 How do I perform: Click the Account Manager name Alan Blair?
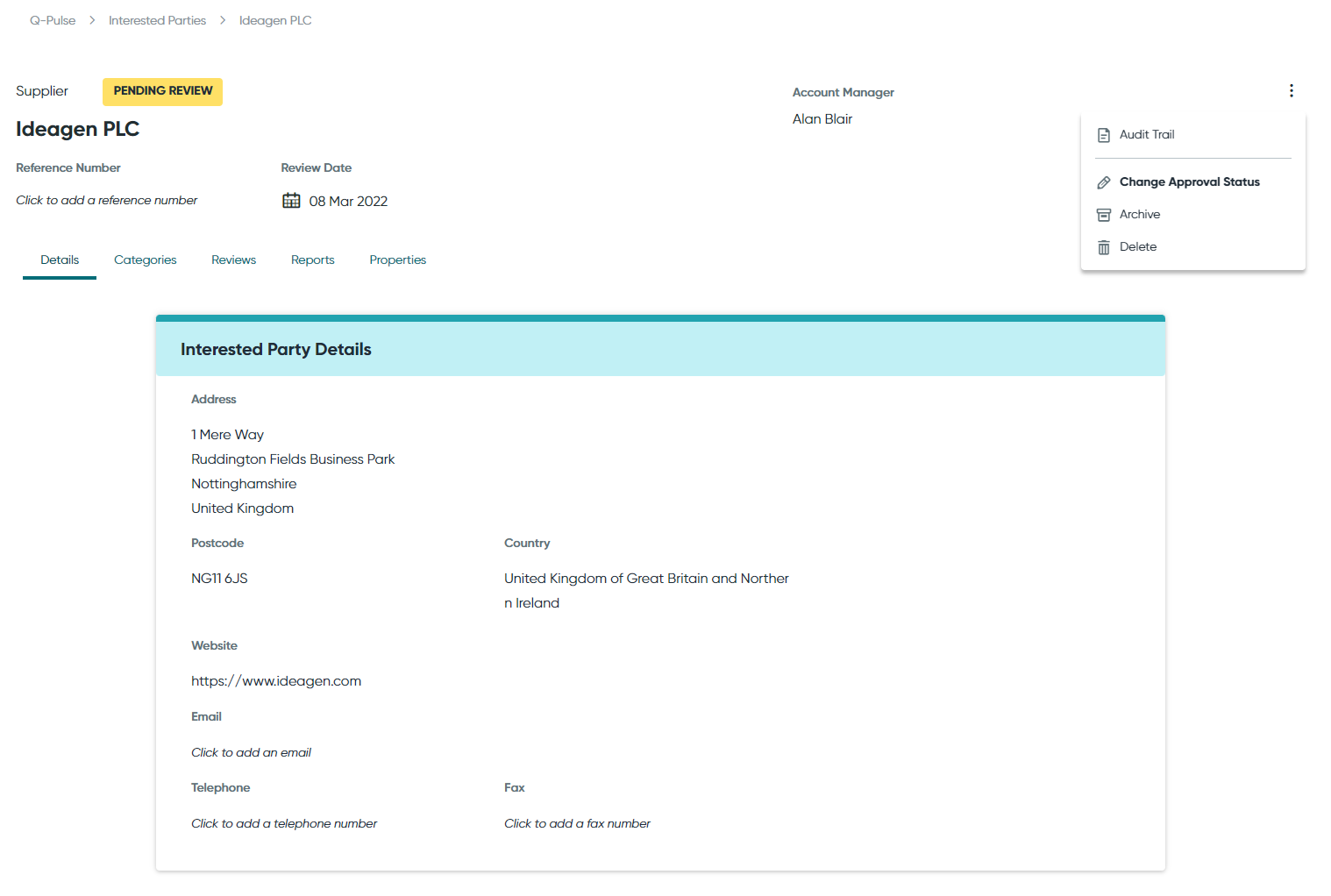(x=822, y=119)
